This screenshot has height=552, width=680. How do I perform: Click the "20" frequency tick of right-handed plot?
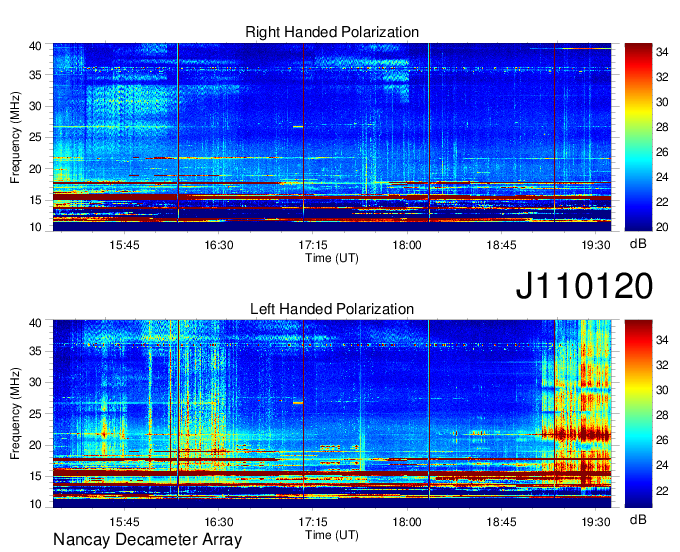click(x=35, y=169)
